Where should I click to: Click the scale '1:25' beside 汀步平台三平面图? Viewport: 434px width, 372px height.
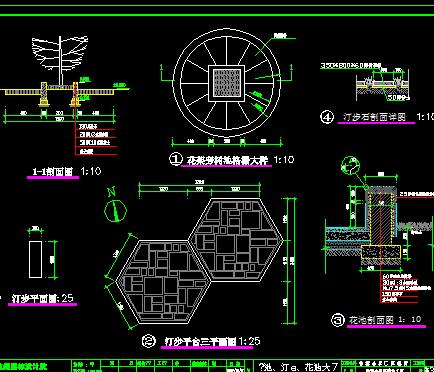[249, 341]
